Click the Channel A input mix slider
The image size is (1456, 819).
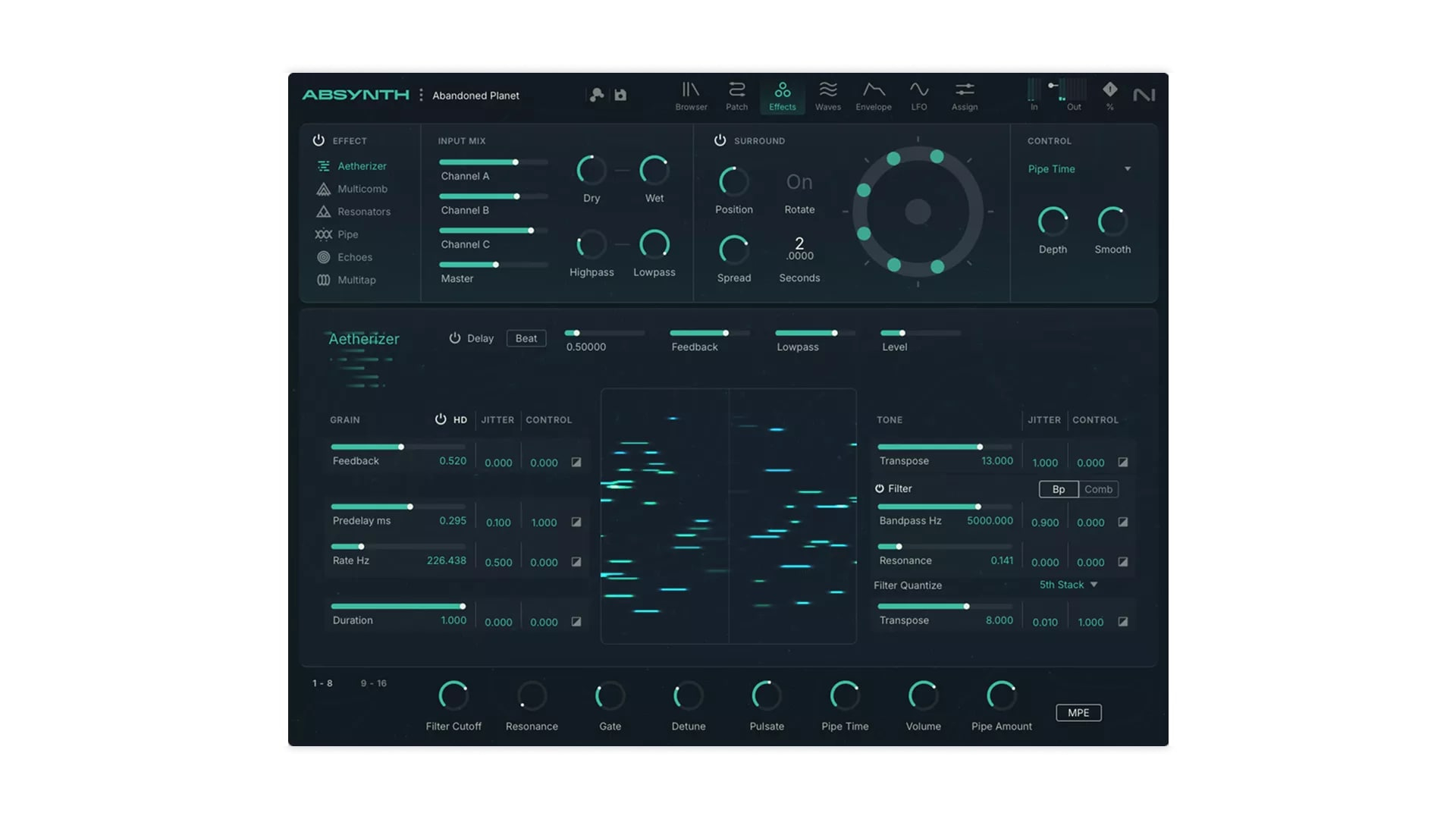click(x=493, y=162)
